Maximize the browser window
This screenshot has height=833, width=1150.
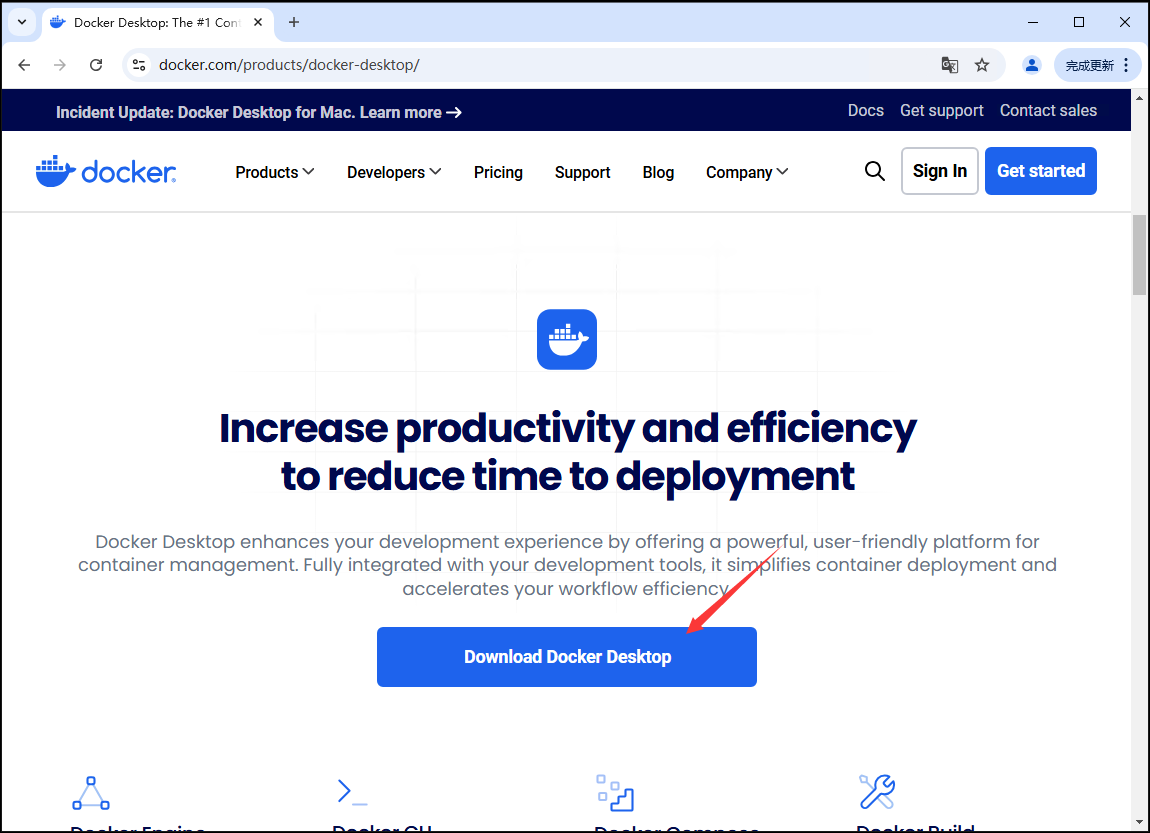click(x=1079, y=22)
